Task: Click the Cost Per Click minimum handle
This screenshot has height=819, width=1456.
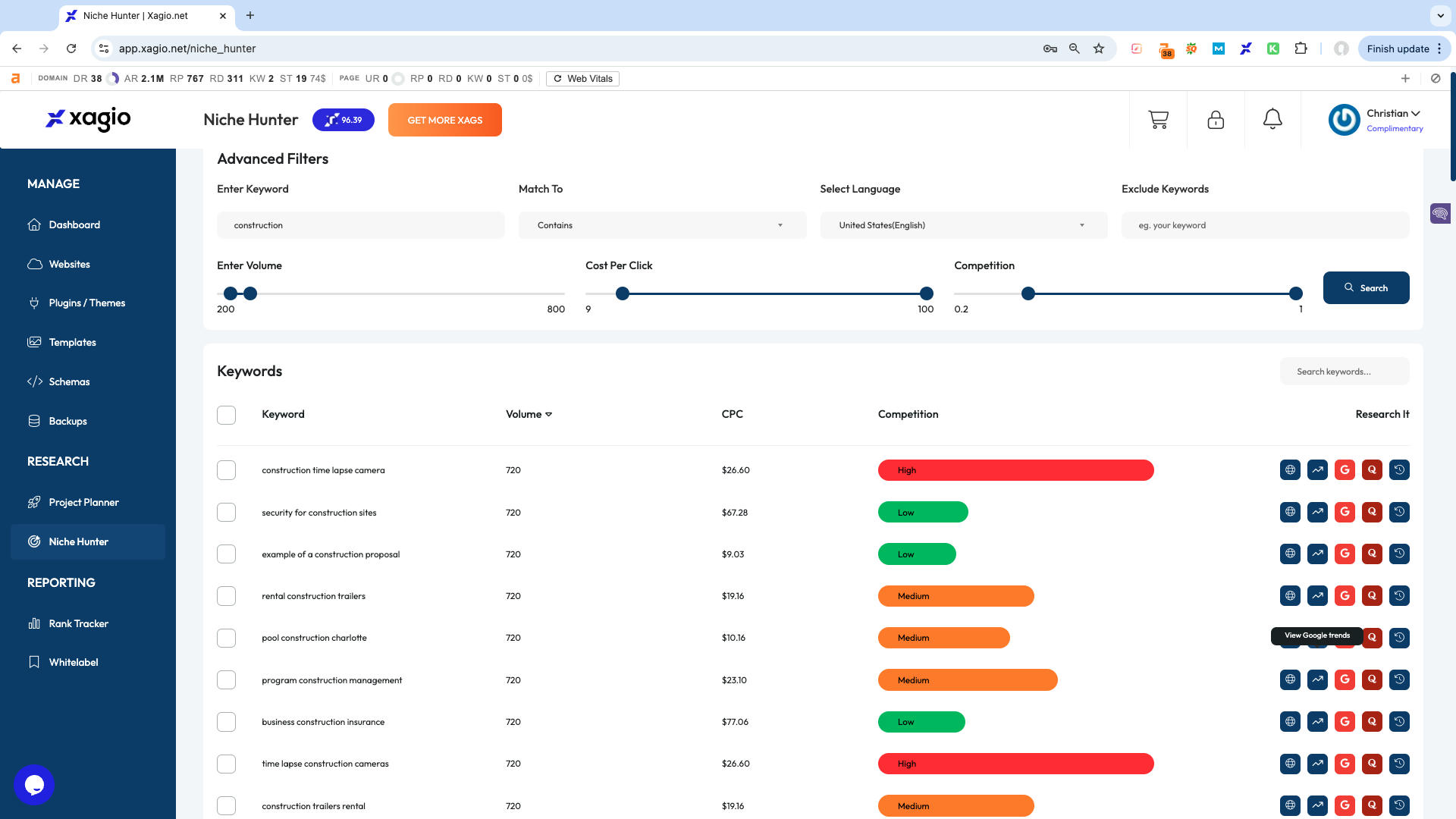Action: 623,293
